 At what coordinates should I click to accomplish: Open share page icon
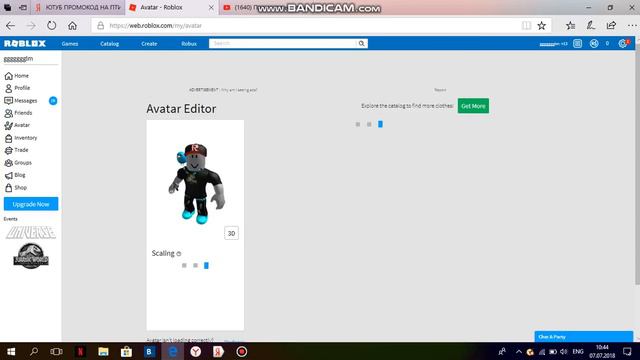611,26
